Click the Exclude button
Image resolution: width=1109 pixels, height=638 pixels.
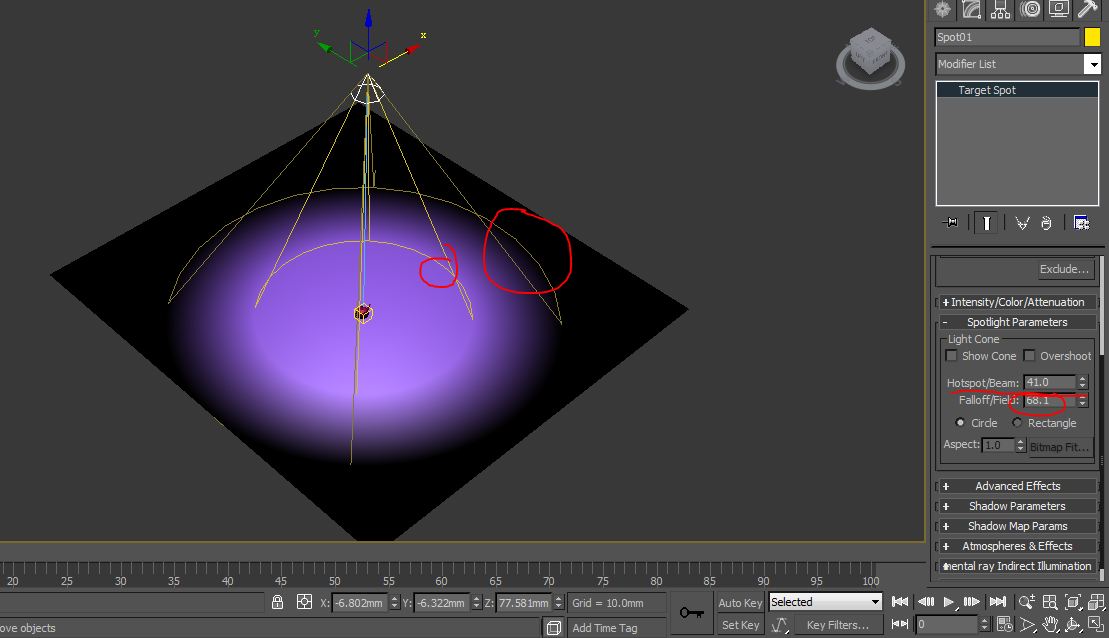pyautogui.click(x=1063, y=268)
